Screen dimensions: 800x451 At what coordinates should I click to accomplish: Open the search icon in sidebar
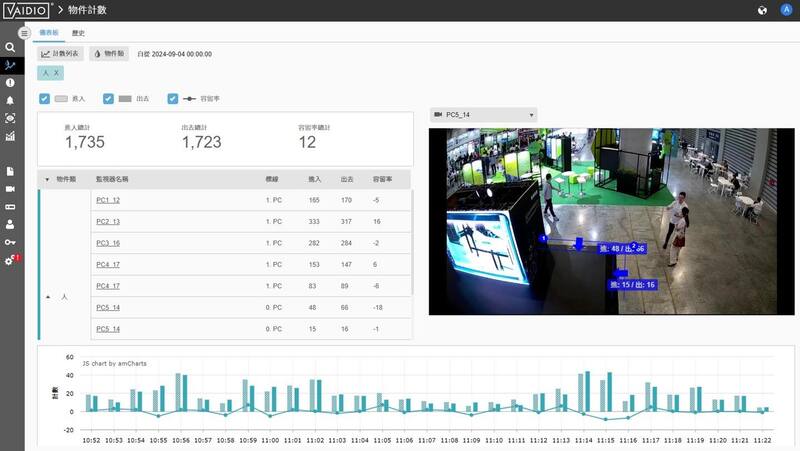[10, 47]
